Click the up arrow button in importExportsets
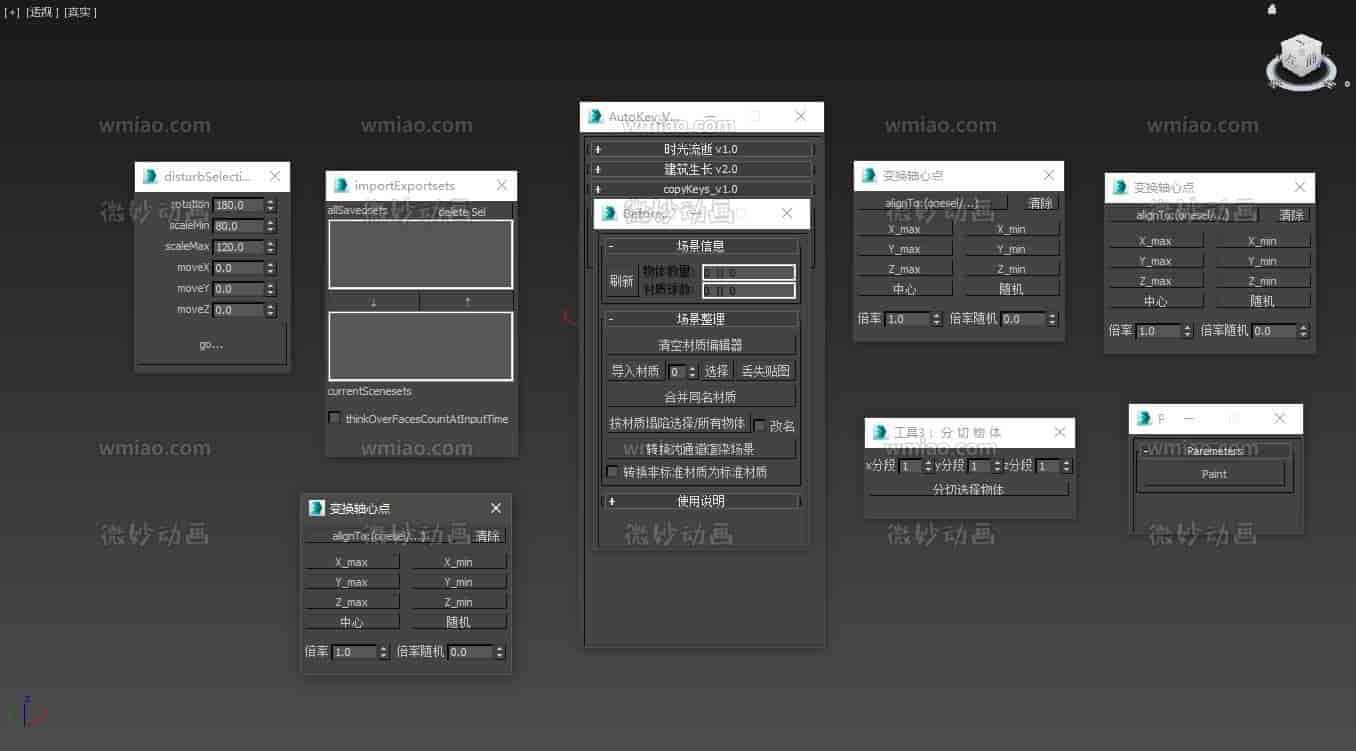Viewport: 1356px width, 751px height. pos(466,302)
